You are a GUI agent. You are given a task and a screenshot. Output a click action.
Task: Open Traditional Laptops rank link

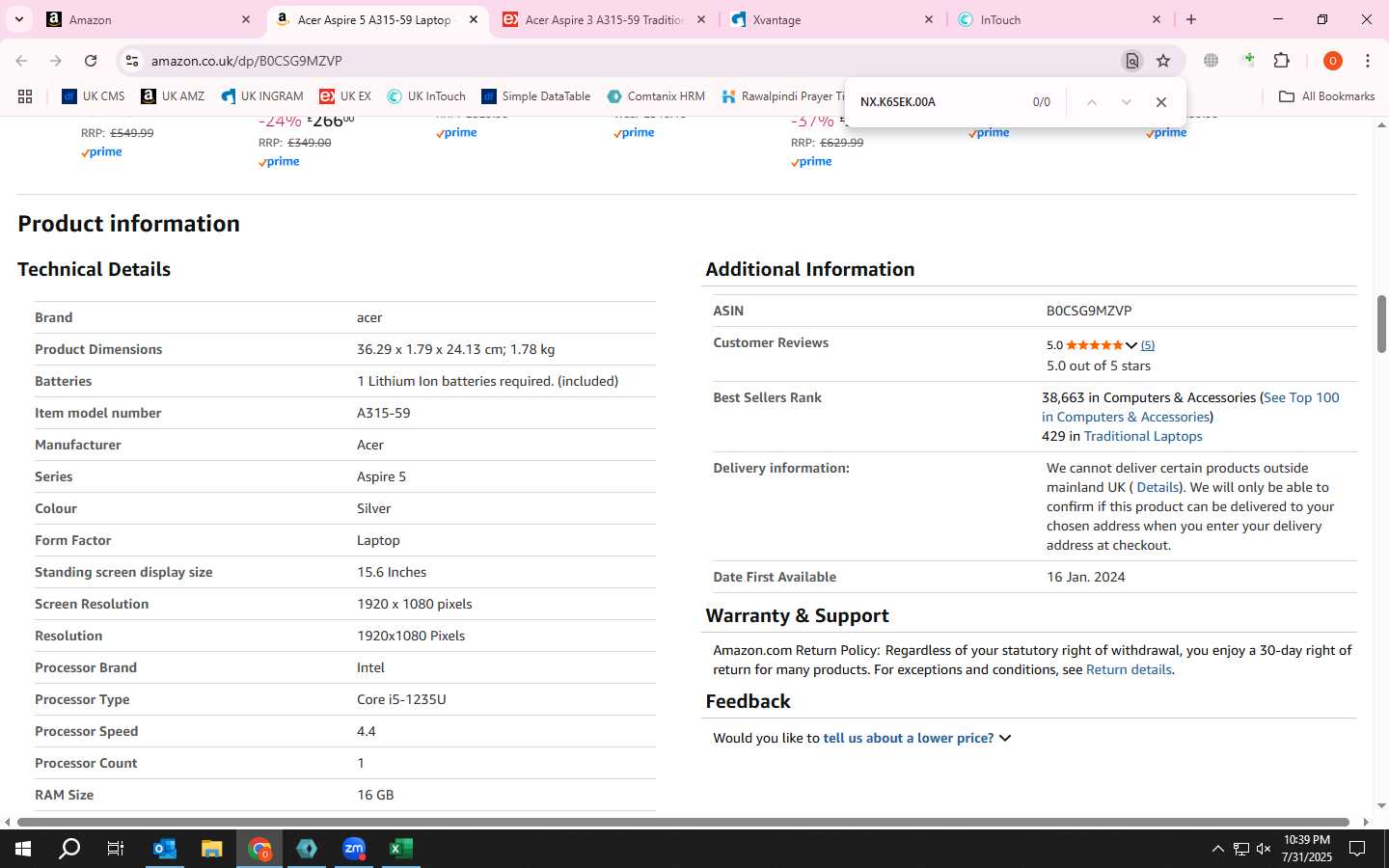coord(1143,436)
